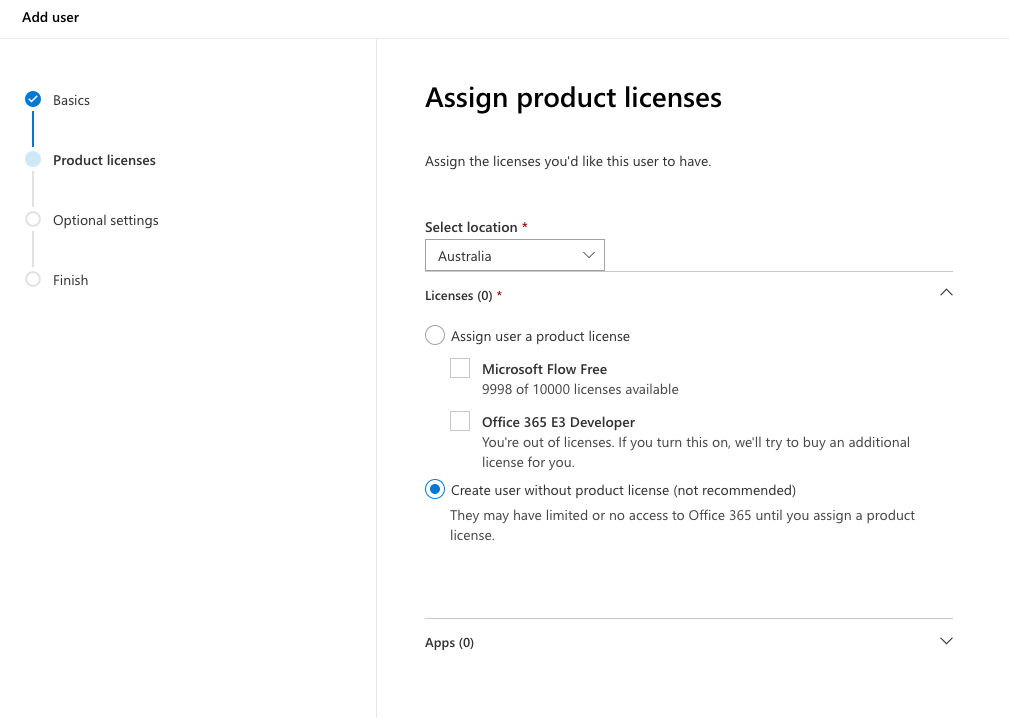The image size is (1009, 718).
Task: Click the Select location field label
Action: (471, 227)
